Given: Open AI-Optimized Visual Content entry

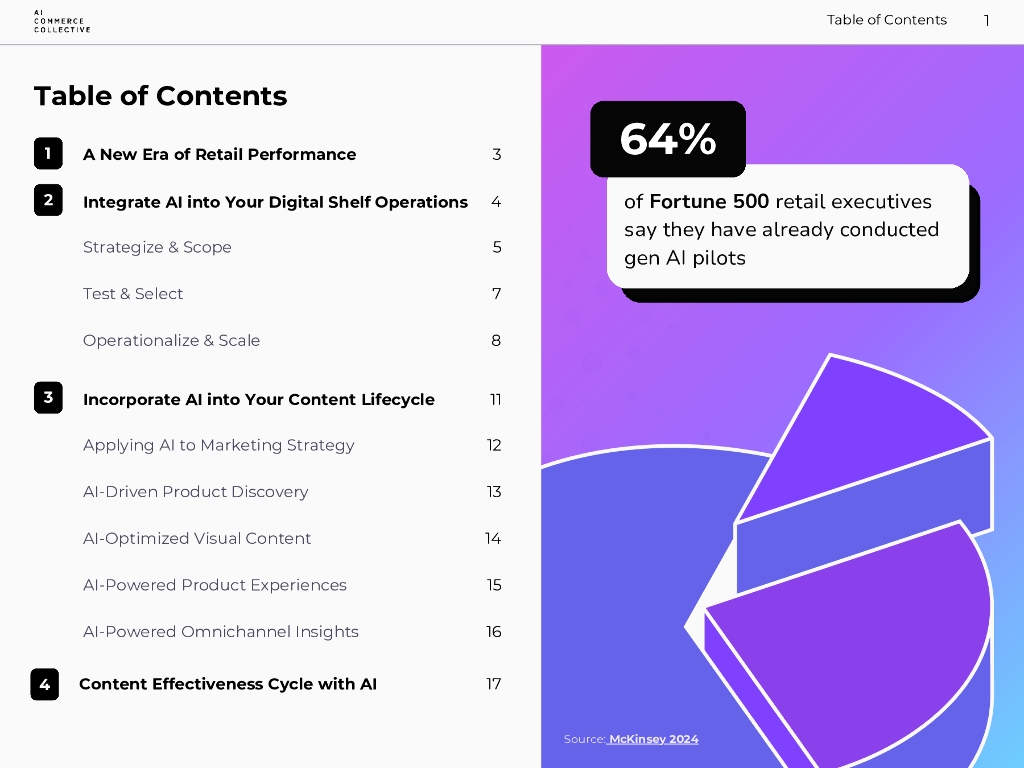Looking at the screenshot, I should tap(197, 538).
